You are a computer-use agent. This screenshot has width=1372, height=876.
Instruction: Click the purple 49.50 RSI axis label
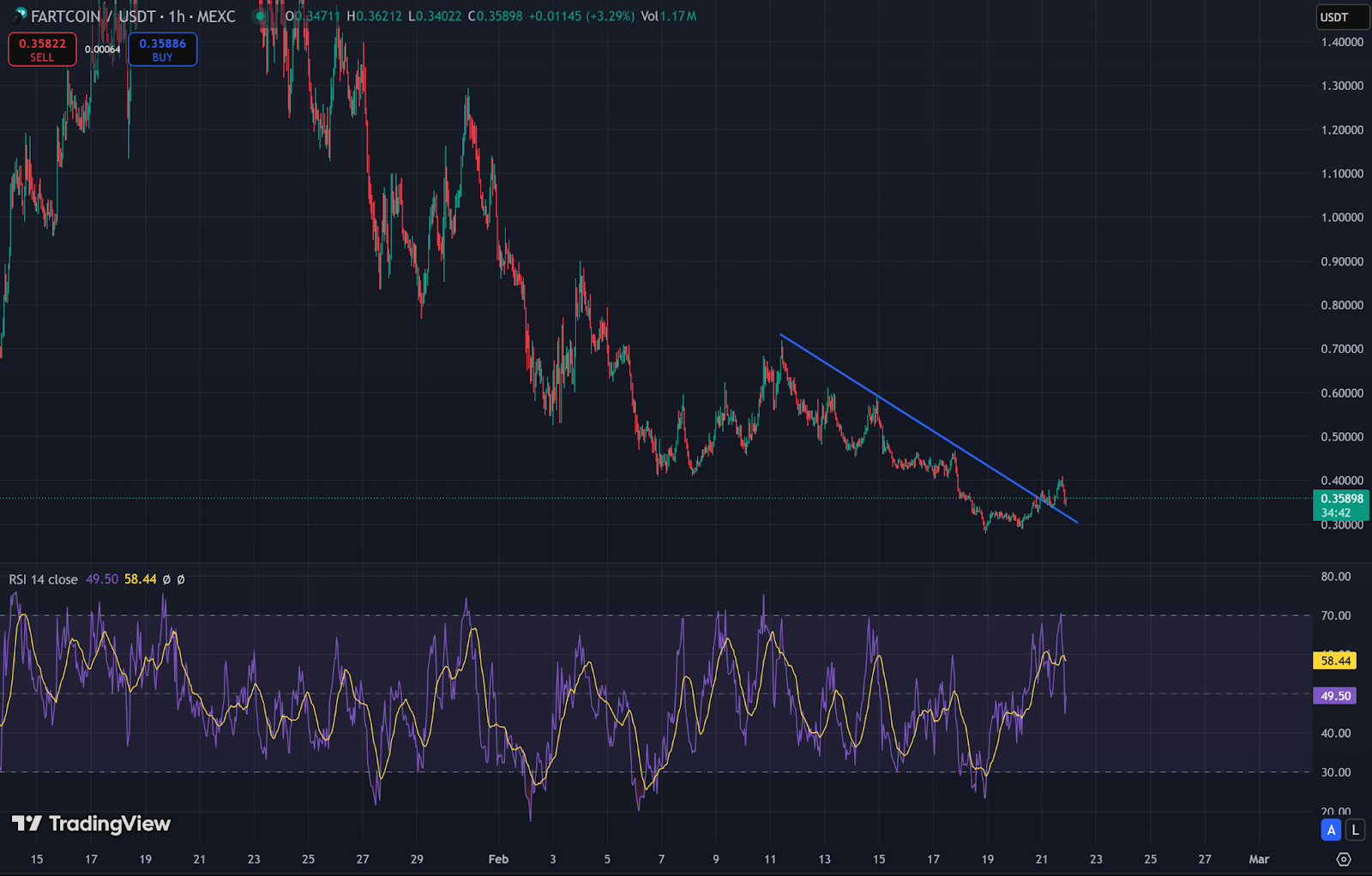pos(1335,696)
